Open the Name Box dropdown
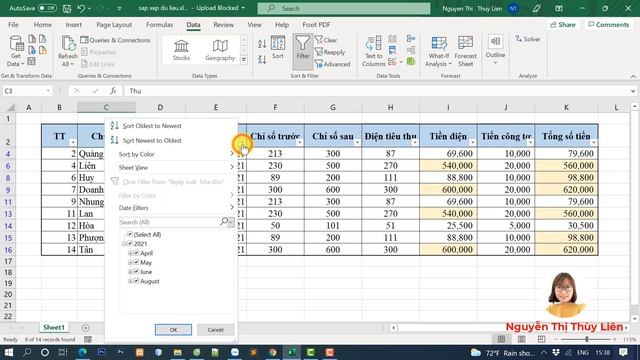The width and height of the screenshot is (640, 360). pos(48,91)
